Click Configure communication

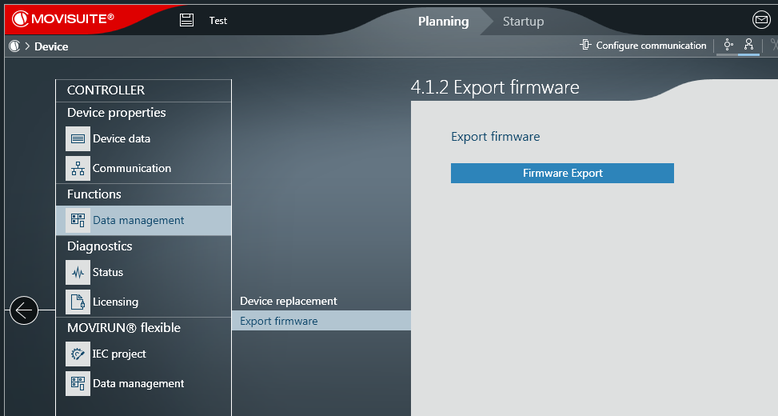tap(643, 46)
